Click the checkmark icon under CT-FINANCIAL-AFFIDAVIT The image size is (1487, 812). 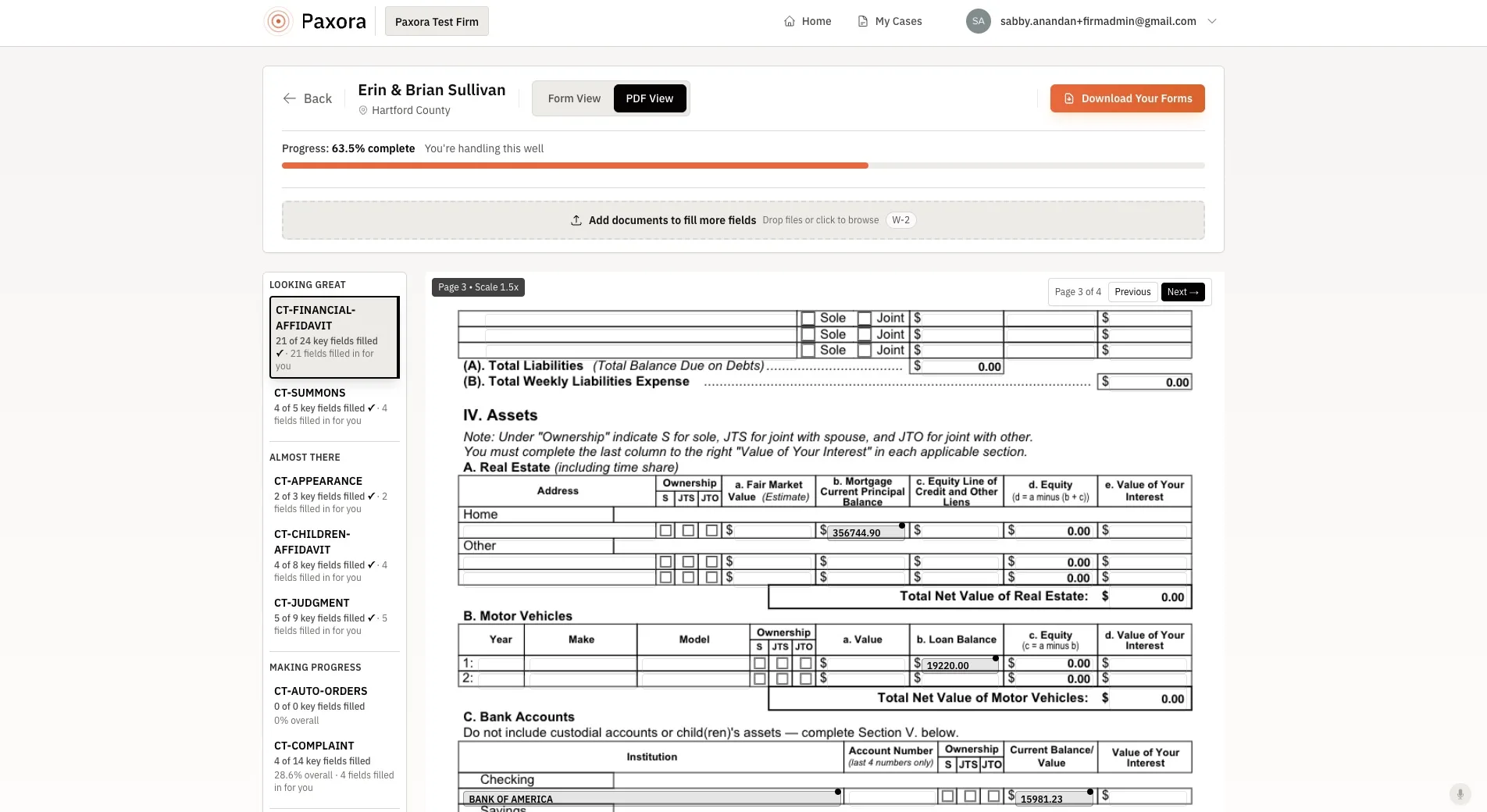(x=280, y=354)
